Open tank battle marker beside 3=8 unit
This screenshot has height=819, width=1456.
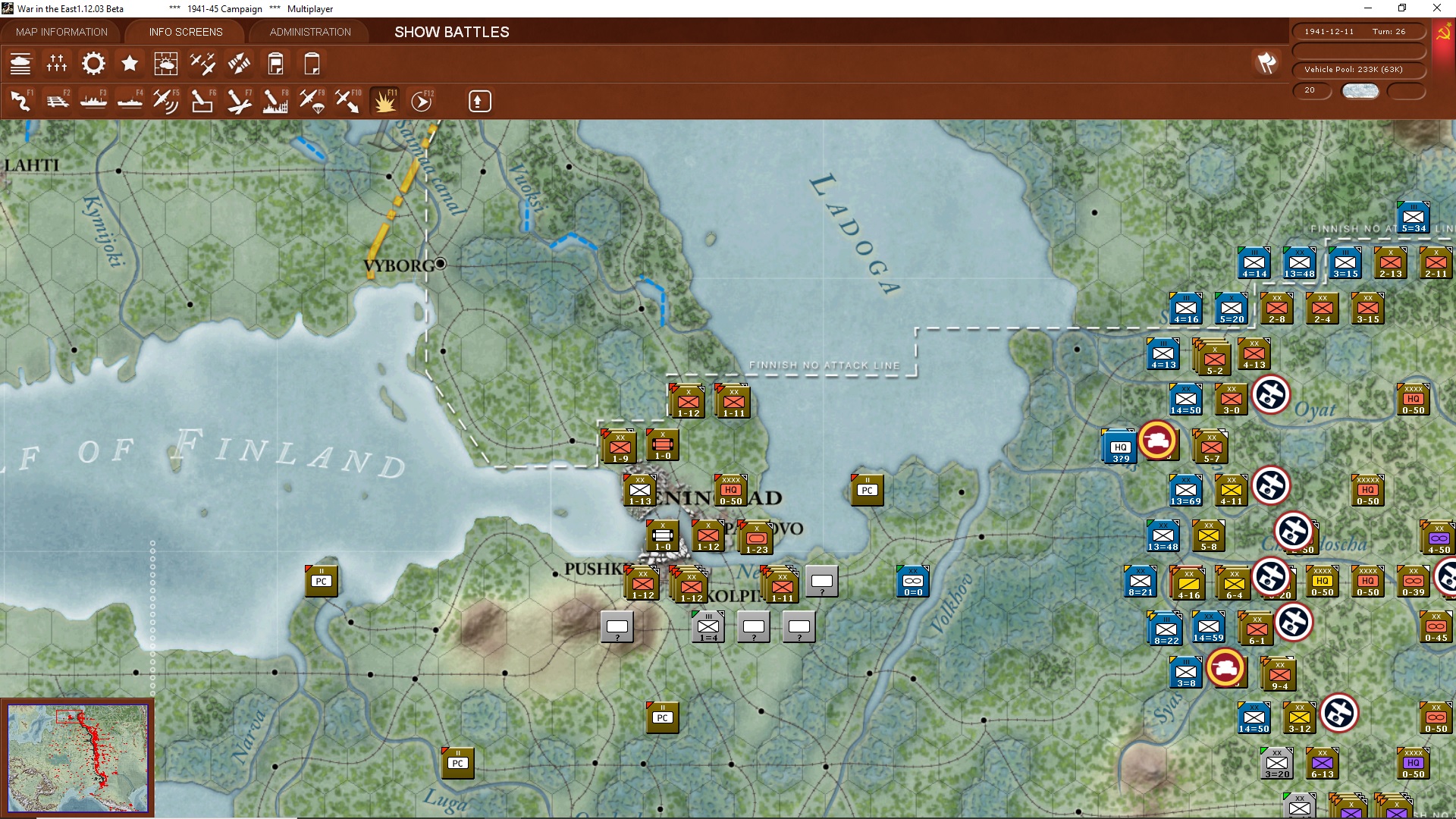(1225, 667)
